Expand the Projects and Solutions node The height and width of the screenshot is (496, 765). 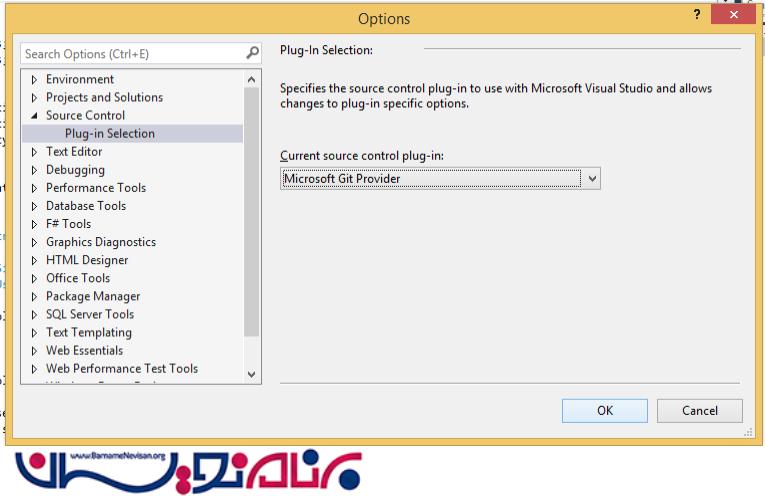(34, 98)
